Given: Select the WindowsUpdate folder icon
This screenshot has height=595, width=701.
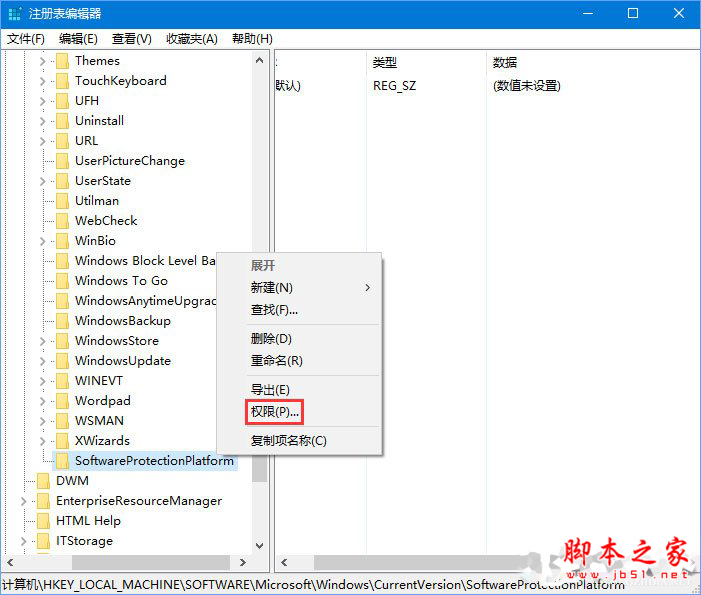Looking at the screenshot, I should coord(63,361).
